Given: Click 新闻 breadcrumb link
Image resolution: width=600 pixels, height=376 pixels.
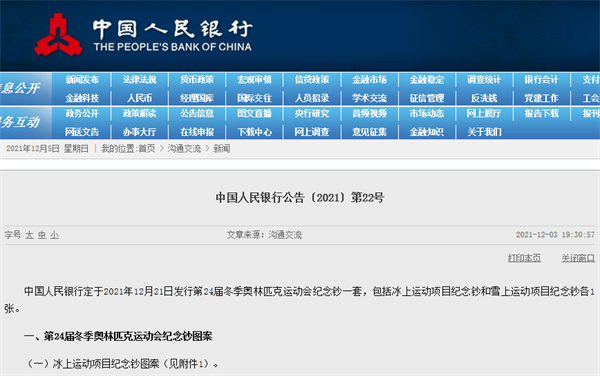Looking at the screenshot, I should pos(222,148).
